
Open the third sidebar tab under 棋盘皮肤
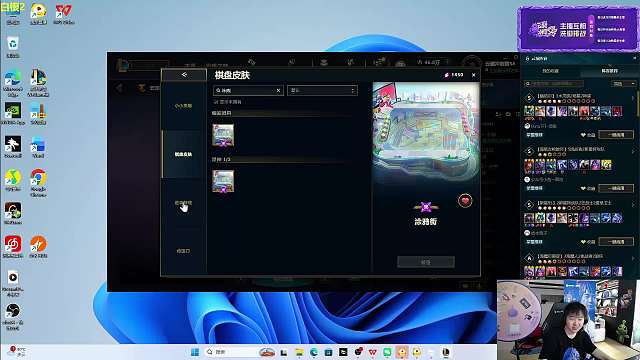[x=183, y=203]
